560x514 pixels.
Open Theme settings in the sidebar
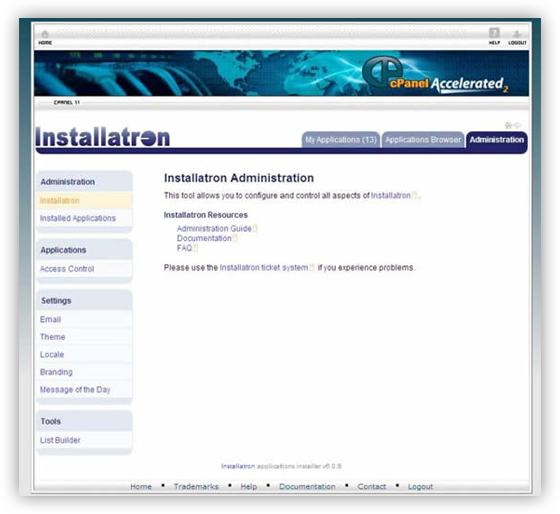[84, 337]
